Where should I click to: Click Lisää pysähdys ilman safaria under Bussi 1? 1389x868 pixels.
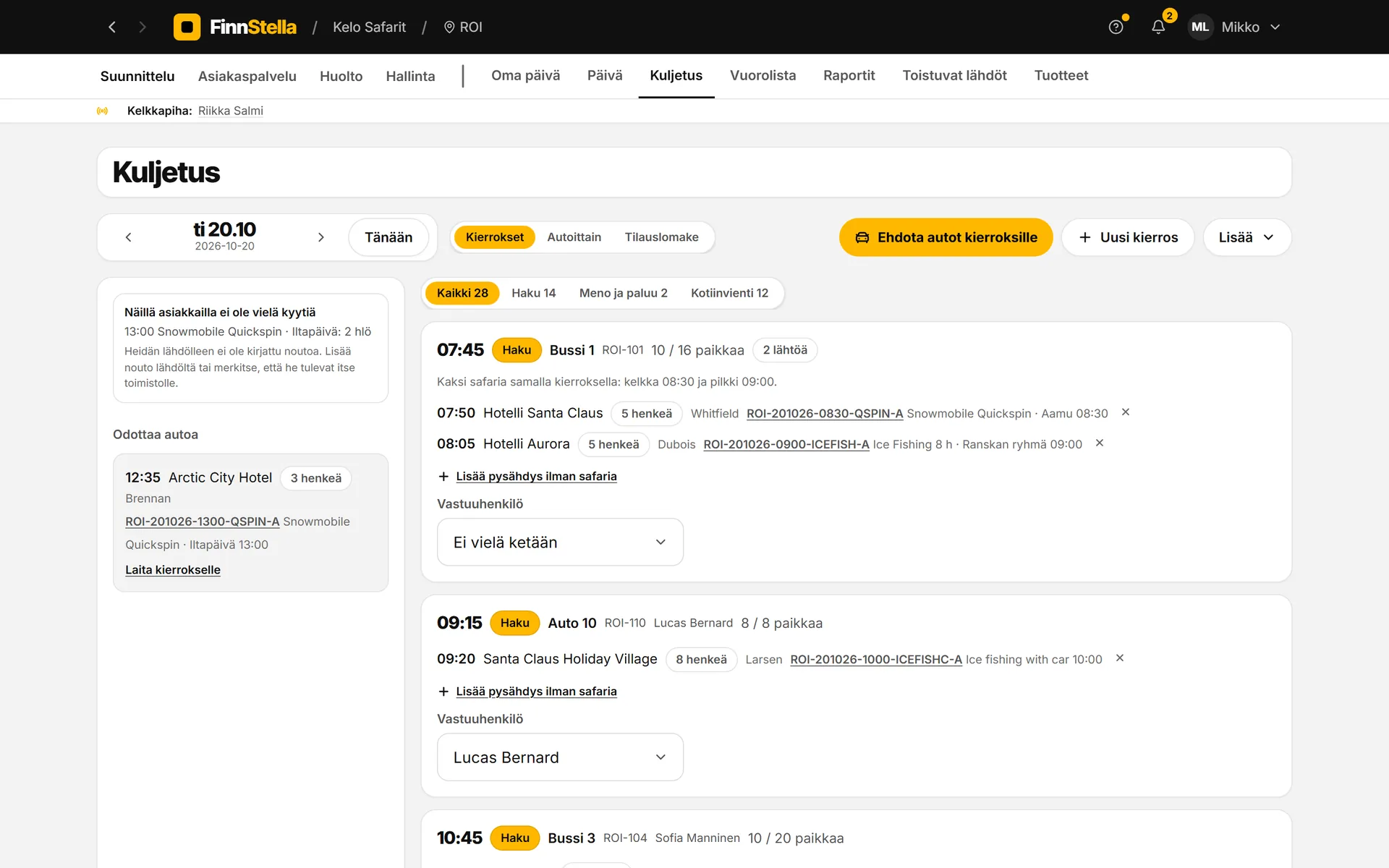[536, 476]
